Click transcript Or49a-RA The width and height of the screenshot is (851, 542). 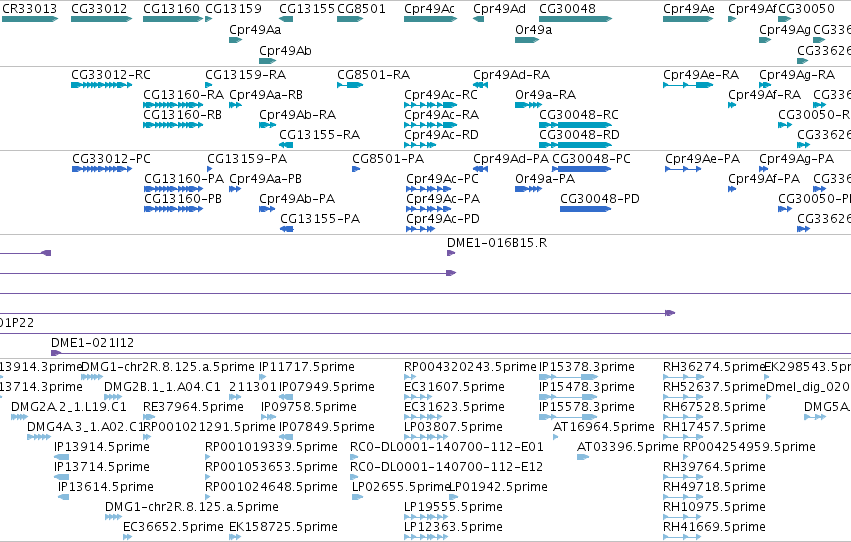click(545, 95)
